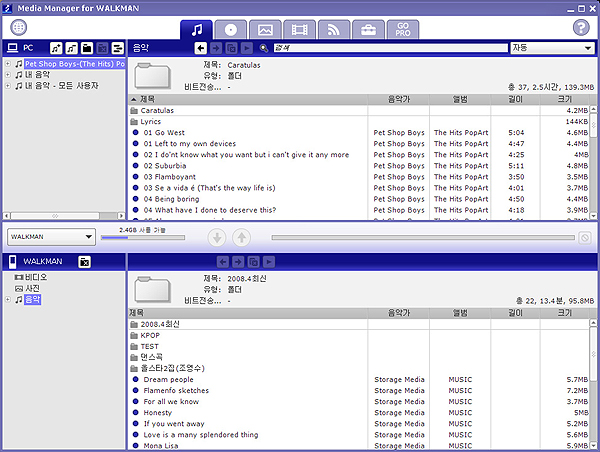Screen dimensions: 600x452
Task: Sort PC list by 크기 column
Action: (x=564, y=100)
